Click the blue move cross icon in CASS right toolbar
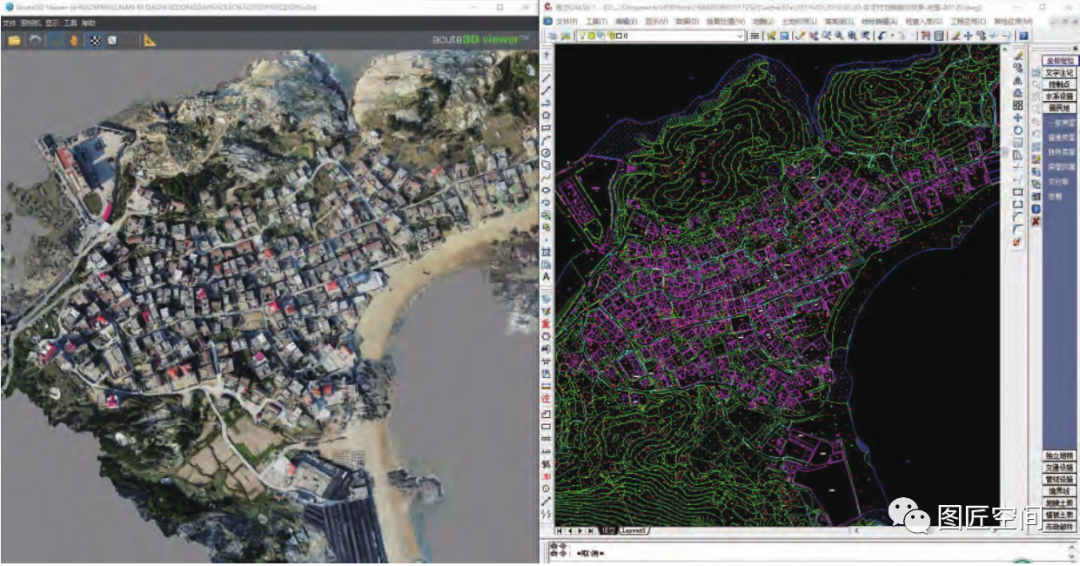 [x=1017, y=118]
